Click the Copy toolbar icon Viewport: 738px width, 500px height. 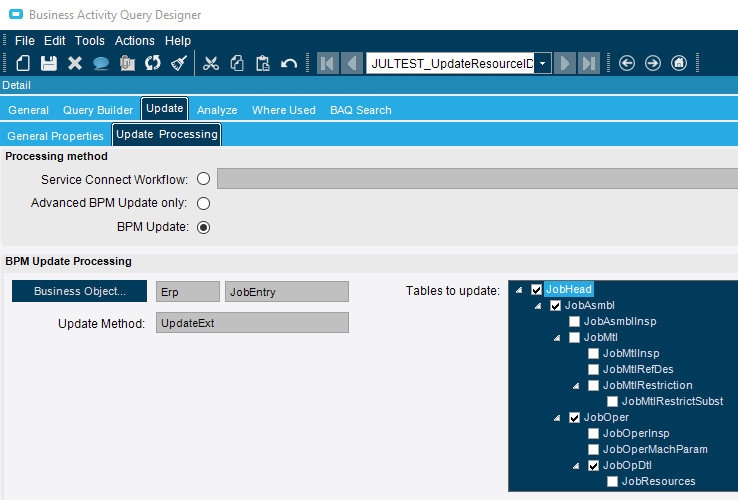point(237,63)
